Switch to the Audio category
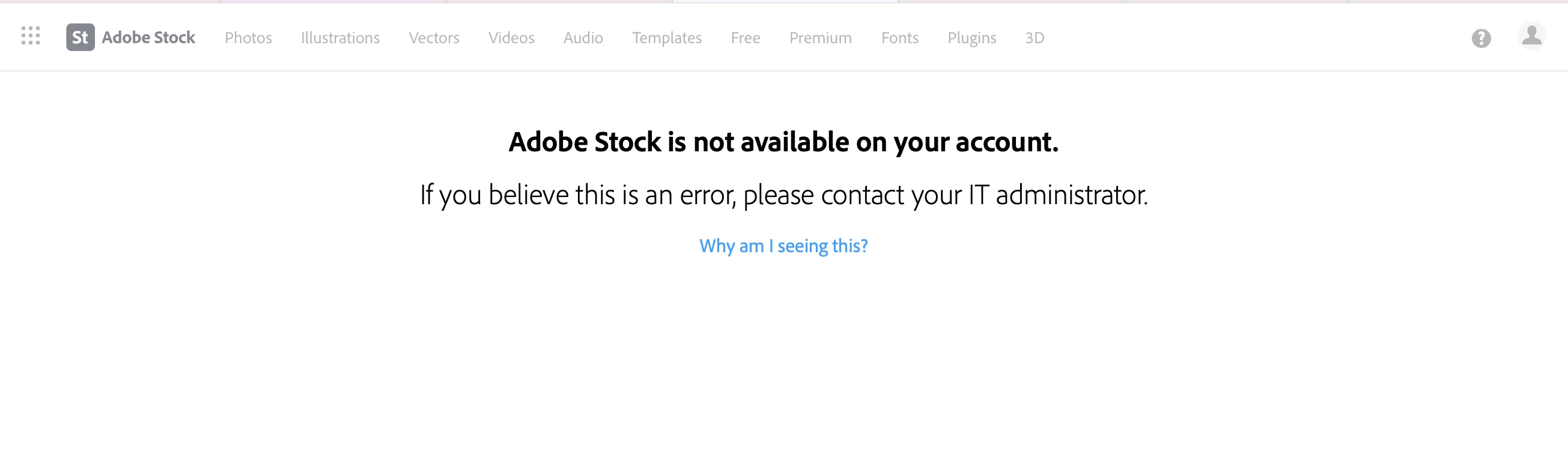1568x472 pixels. [583, 38]
